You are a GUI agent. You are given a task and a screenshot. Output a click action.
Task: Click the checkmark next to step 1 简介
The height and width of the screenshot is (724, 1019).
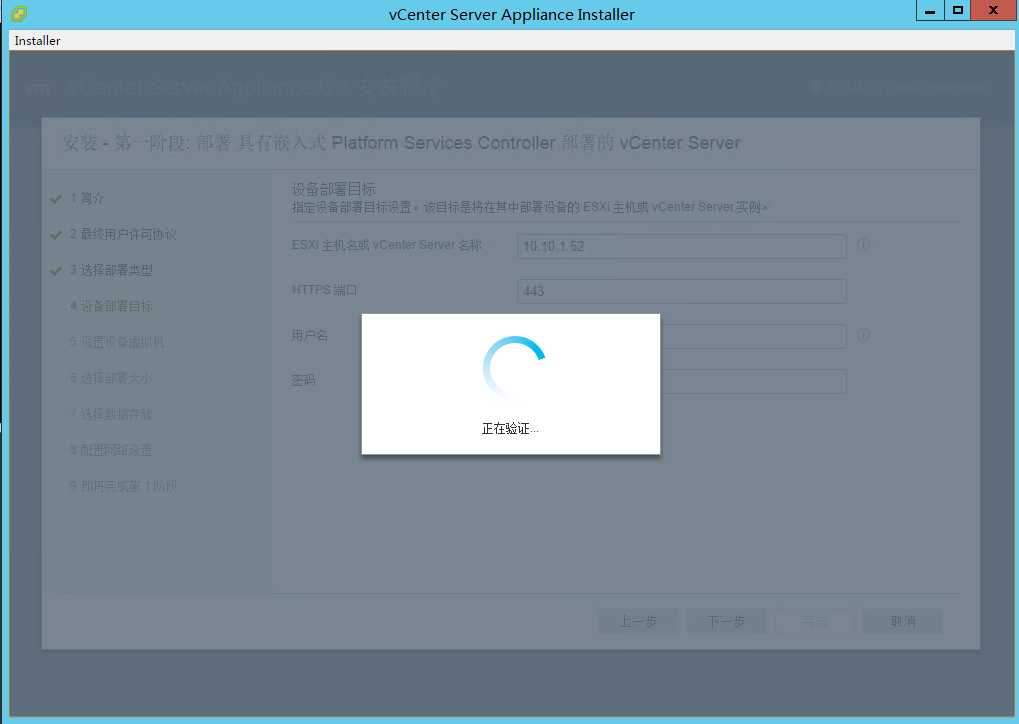click(56, 199)
